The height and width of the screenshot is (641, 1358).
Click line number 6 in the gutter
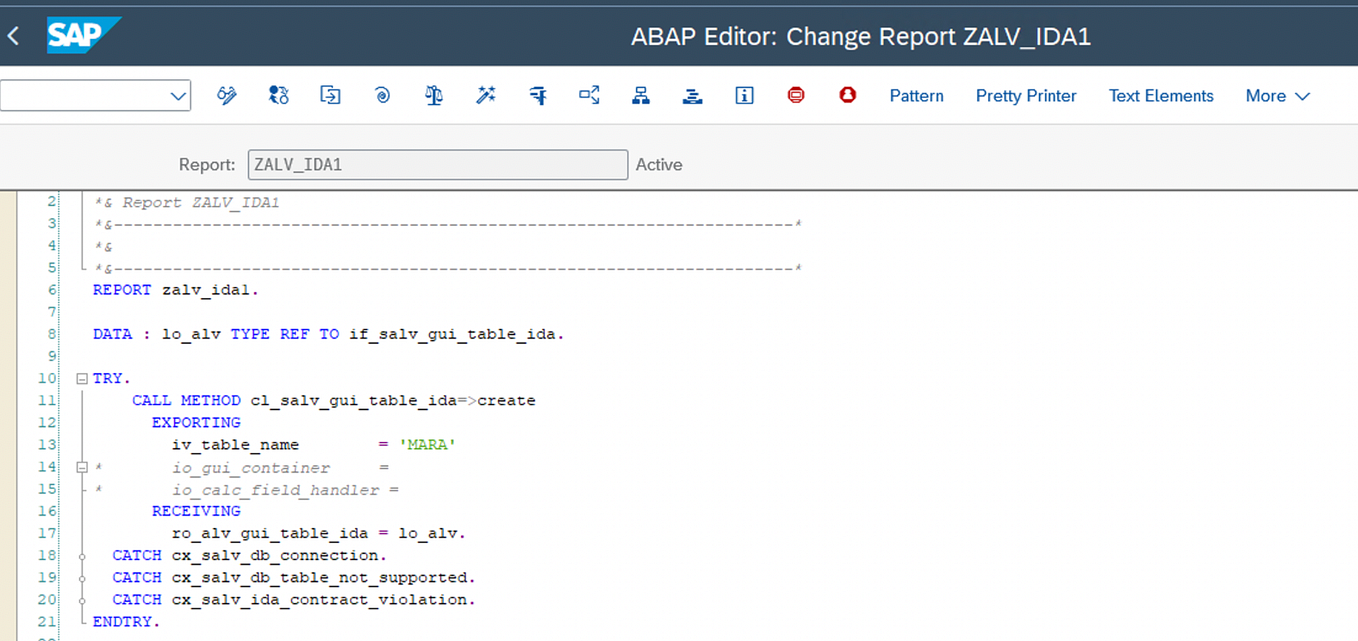[x=52, y=290]
